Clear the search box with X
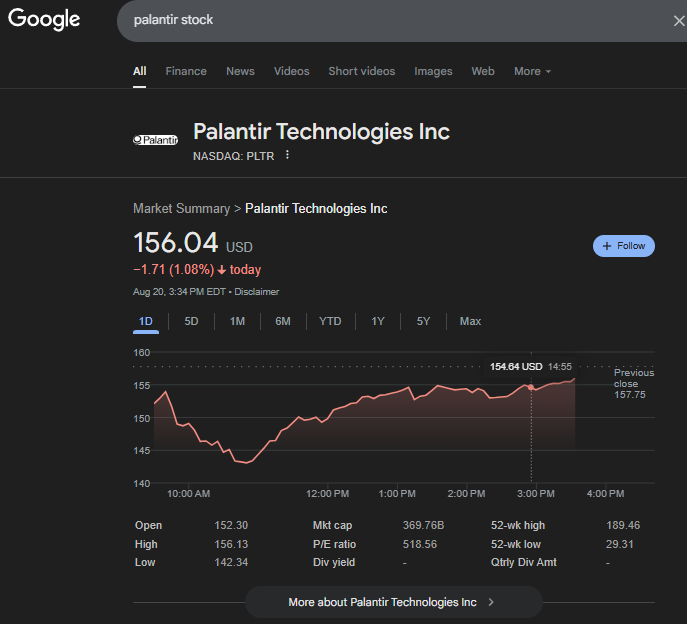 (679, 21)
